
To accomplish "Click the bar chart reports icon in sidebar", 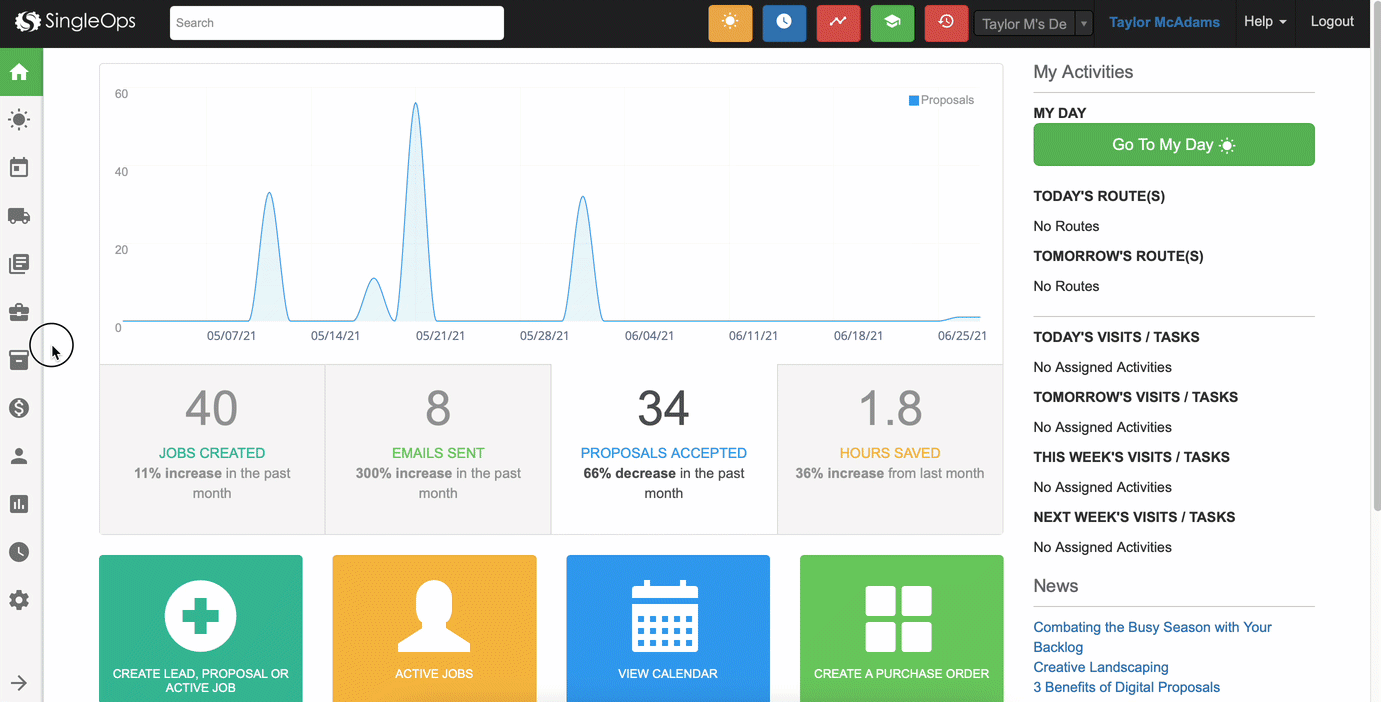I will pos(20,503).
